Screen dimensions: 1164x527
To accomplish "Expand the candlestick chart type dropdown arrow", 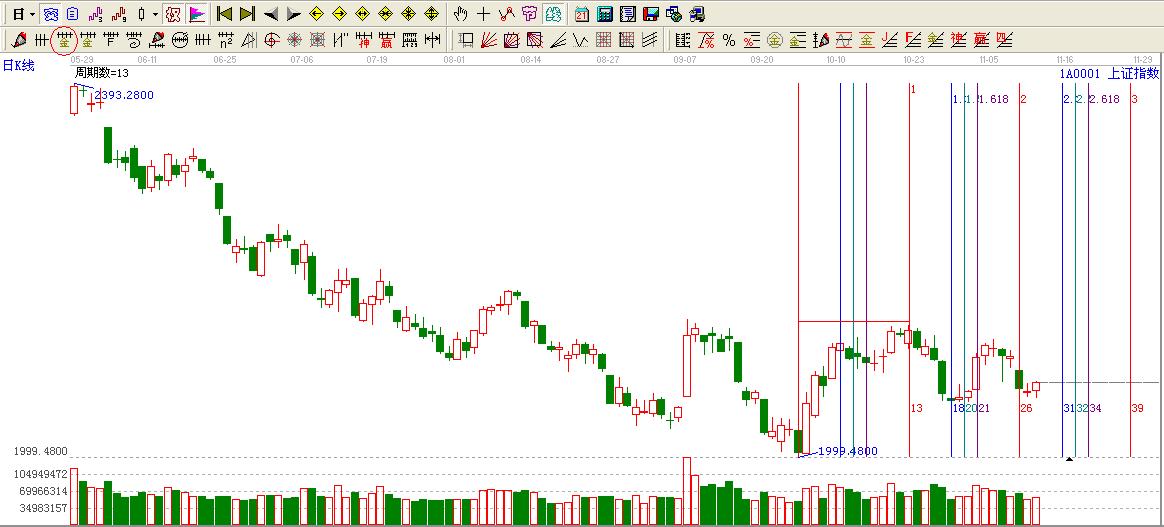I will 155,14.
